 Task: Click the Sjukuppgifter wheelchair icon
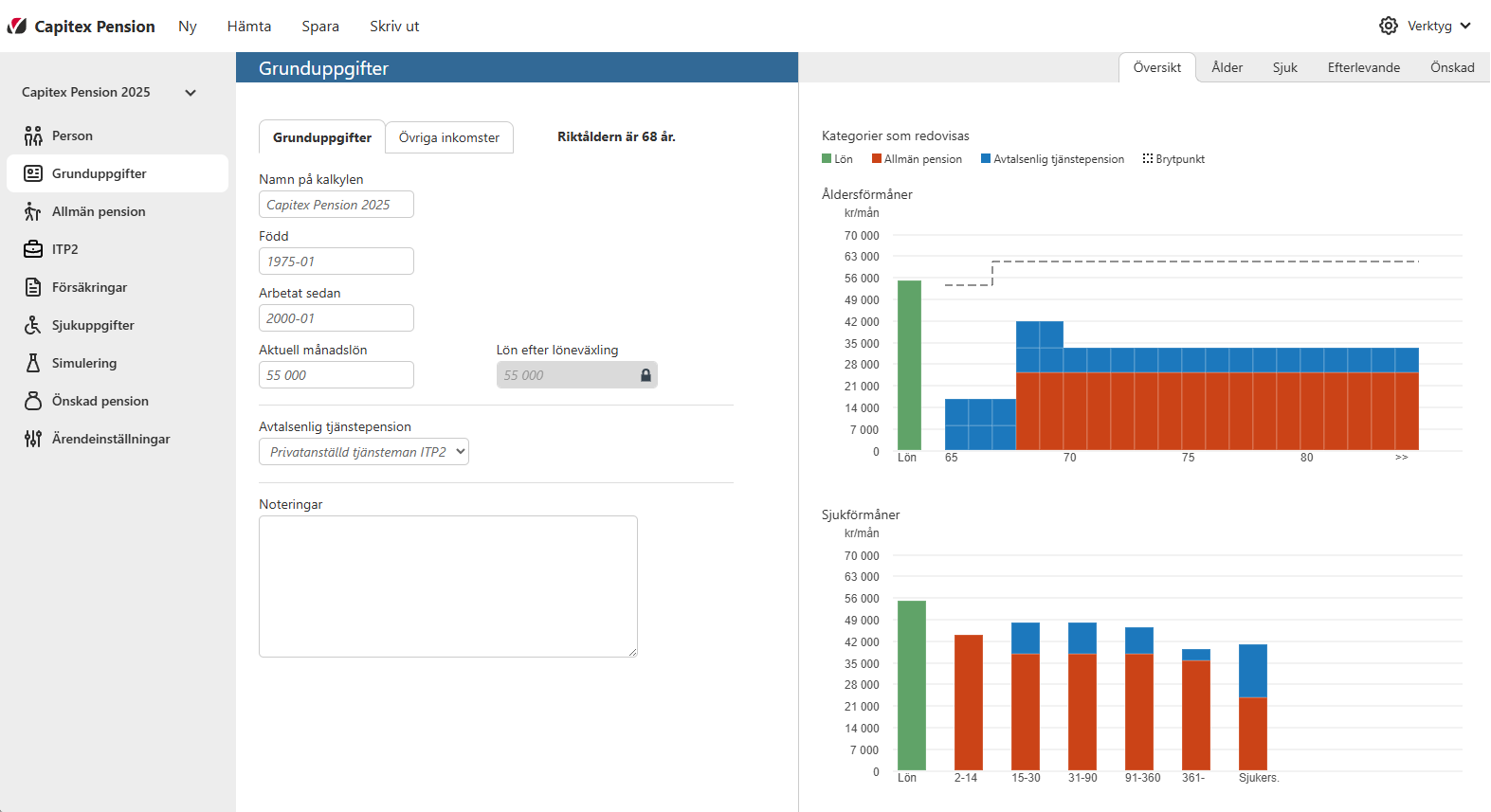(x=33, y=325)
